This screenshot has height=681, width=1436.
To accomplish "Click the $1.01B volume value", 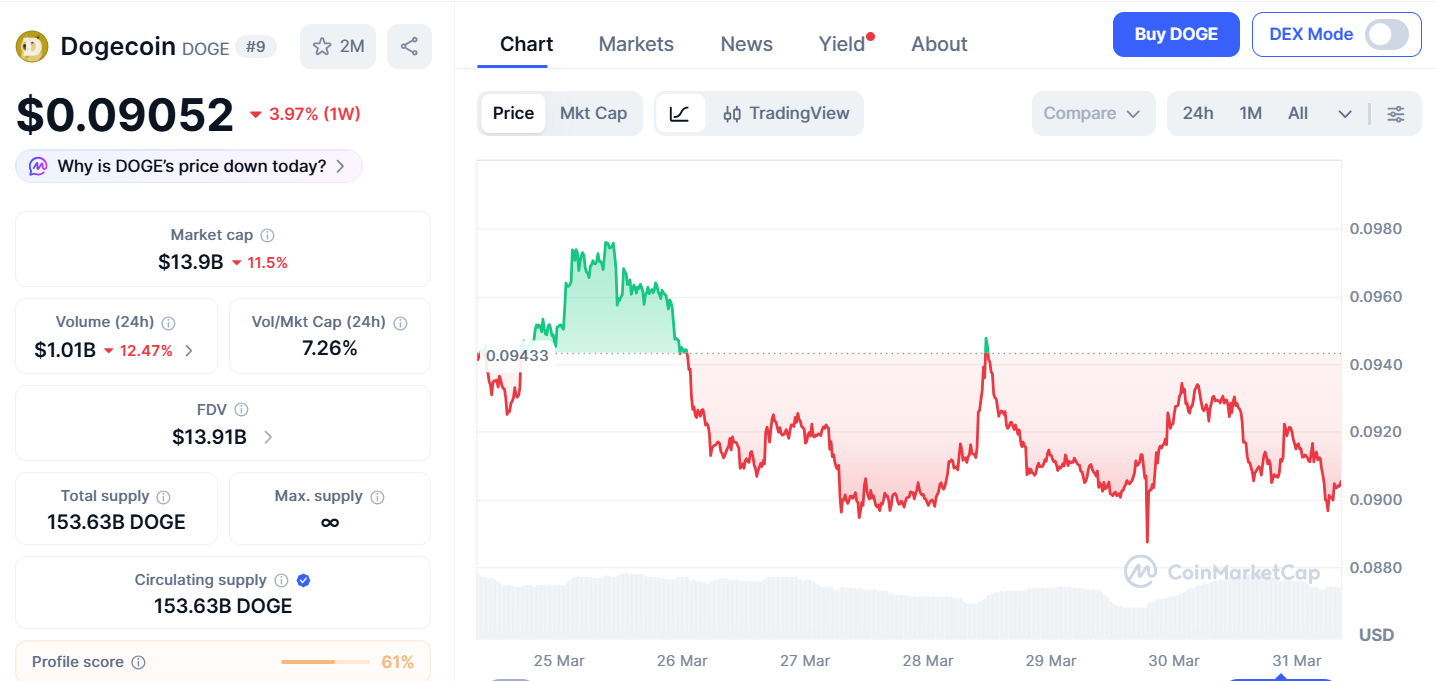I will [x=65, y=350].
